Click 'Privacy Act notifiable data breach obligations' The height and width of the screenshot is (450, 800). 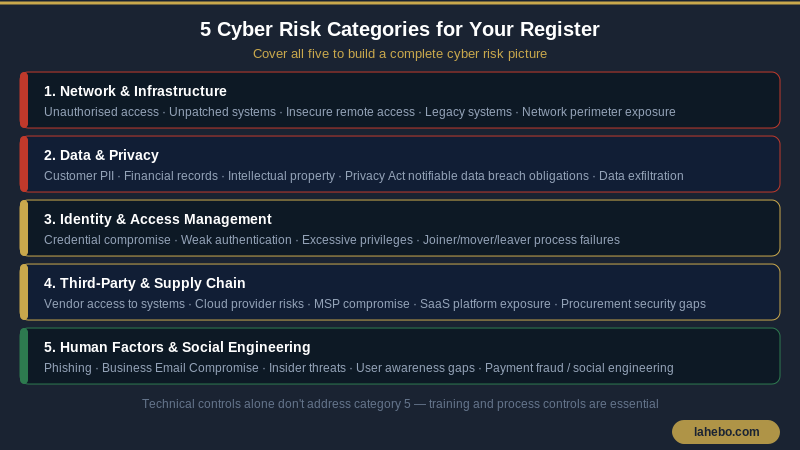click(467, 176)
